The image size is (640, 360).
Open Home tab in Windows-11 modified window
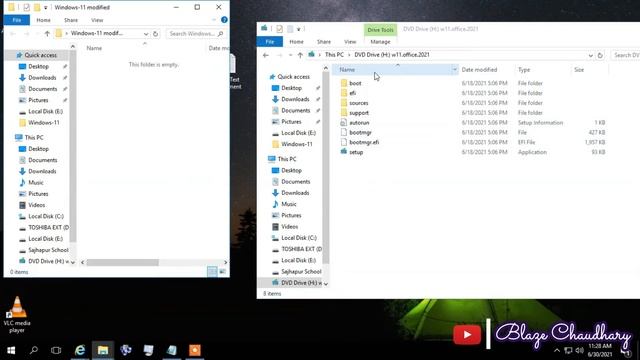coord(43,20)
